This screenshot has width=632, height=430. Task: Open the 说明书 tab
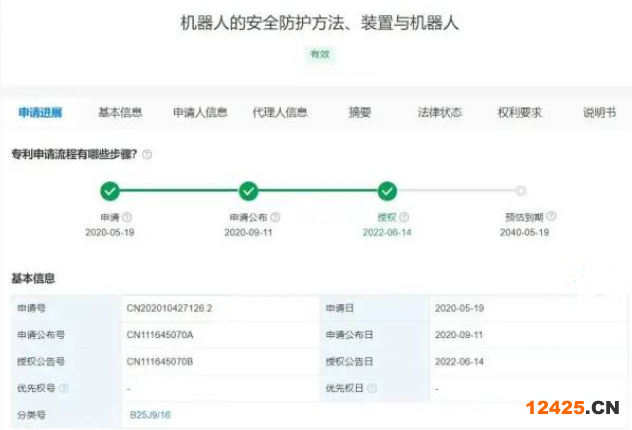point(599,113)
